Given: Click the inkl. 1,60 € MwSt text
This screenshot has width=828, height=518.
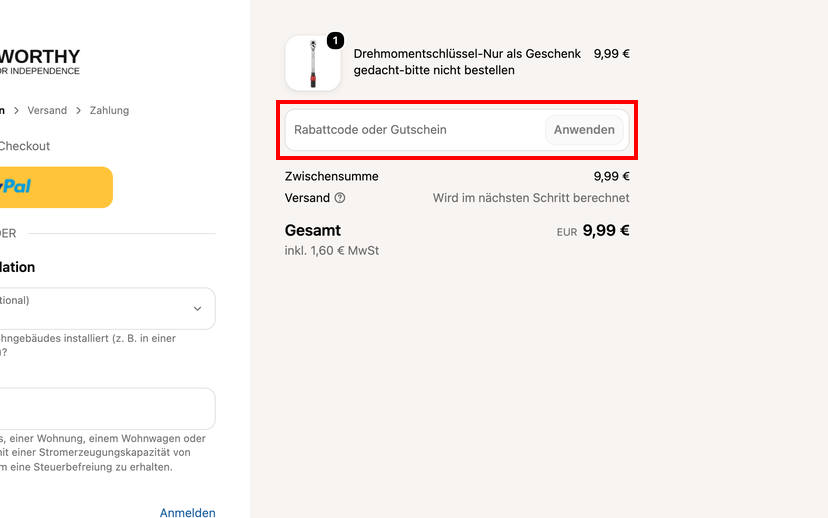Looking at the screenshot, I should [332, 251].
